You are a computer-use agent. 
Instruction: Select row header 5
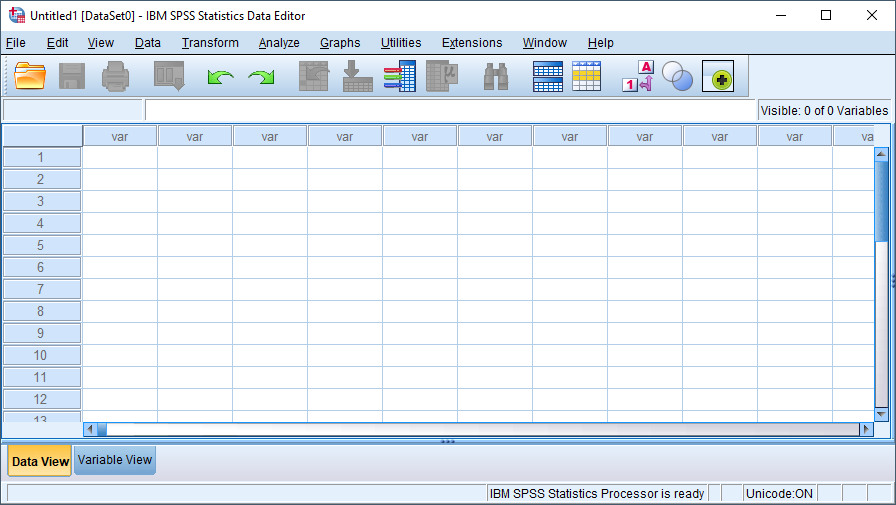(x=42, y=245)
